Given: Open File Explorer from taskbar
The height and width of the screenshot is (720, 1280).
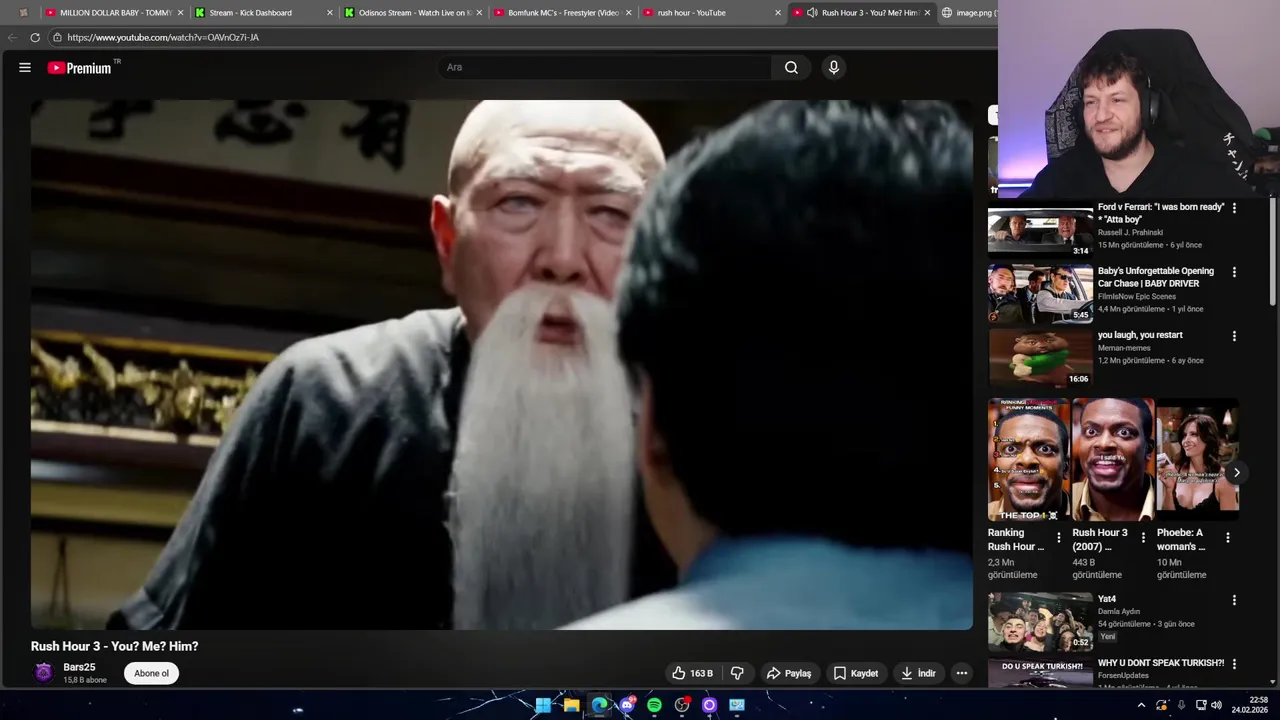Looking at the screenshot, I should click(x=572, y=705).
